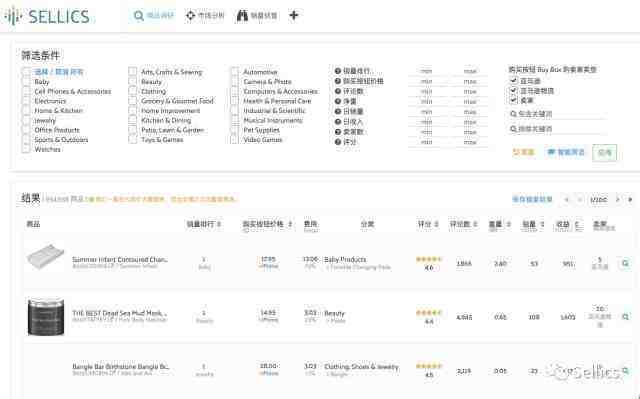Select the Beauty category checkbox
The width and height of the screenshot is (640, 399).
click(x=132, y=82)
